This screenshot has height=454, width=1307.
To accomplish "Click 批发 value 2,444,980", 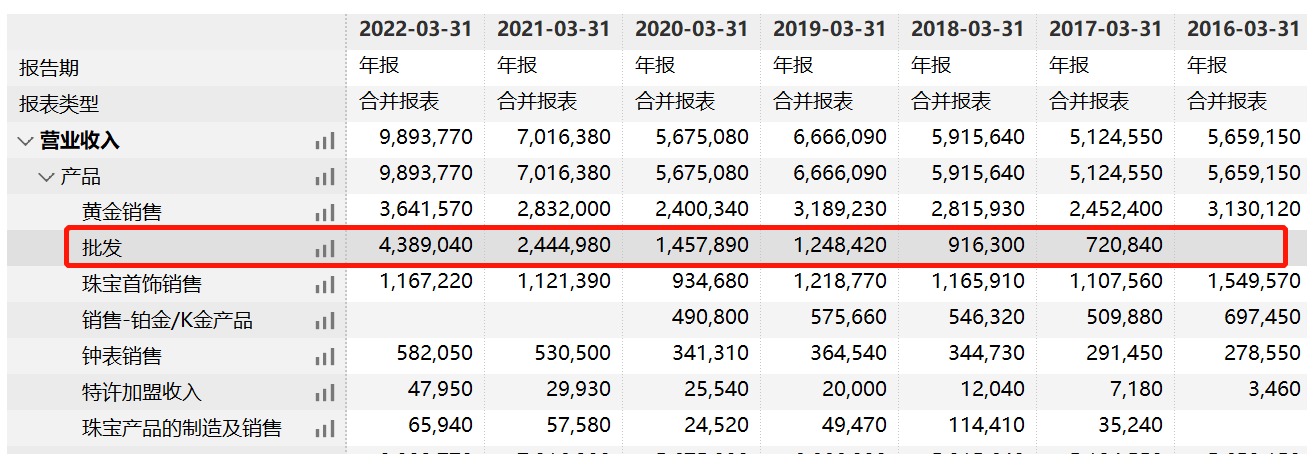I will (x=564, y=245).
